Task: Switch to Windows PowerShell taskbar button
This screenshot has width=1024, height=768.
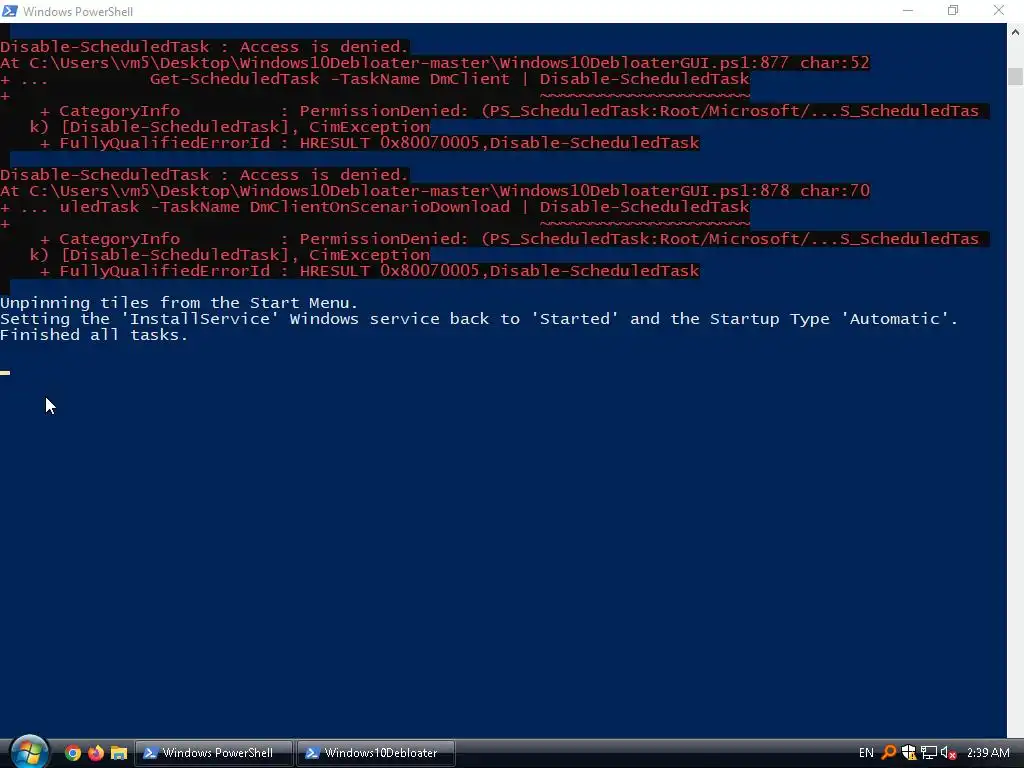Action: (214, 753)
